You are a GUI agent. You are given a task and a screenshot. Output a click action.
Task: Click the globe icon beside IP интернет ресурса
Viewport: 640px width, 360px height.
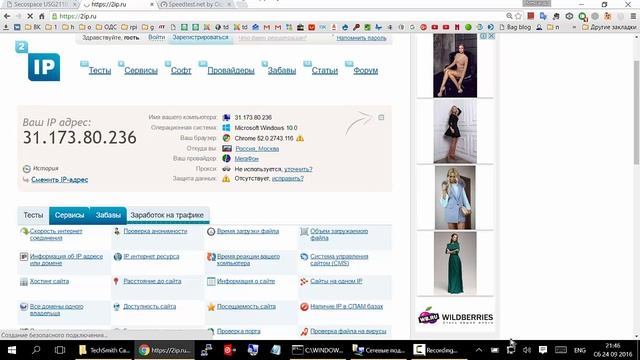(118, 257)
